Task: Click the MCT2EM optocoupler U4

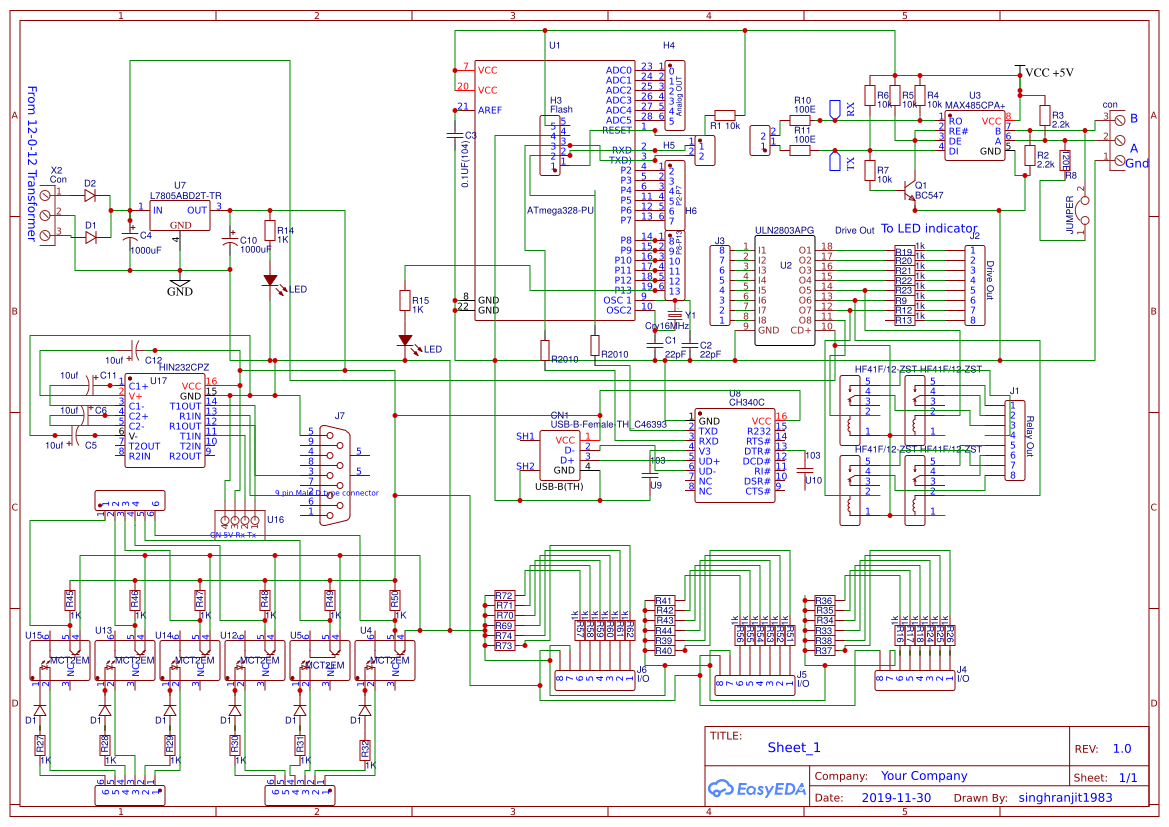Action: point(387,658)
